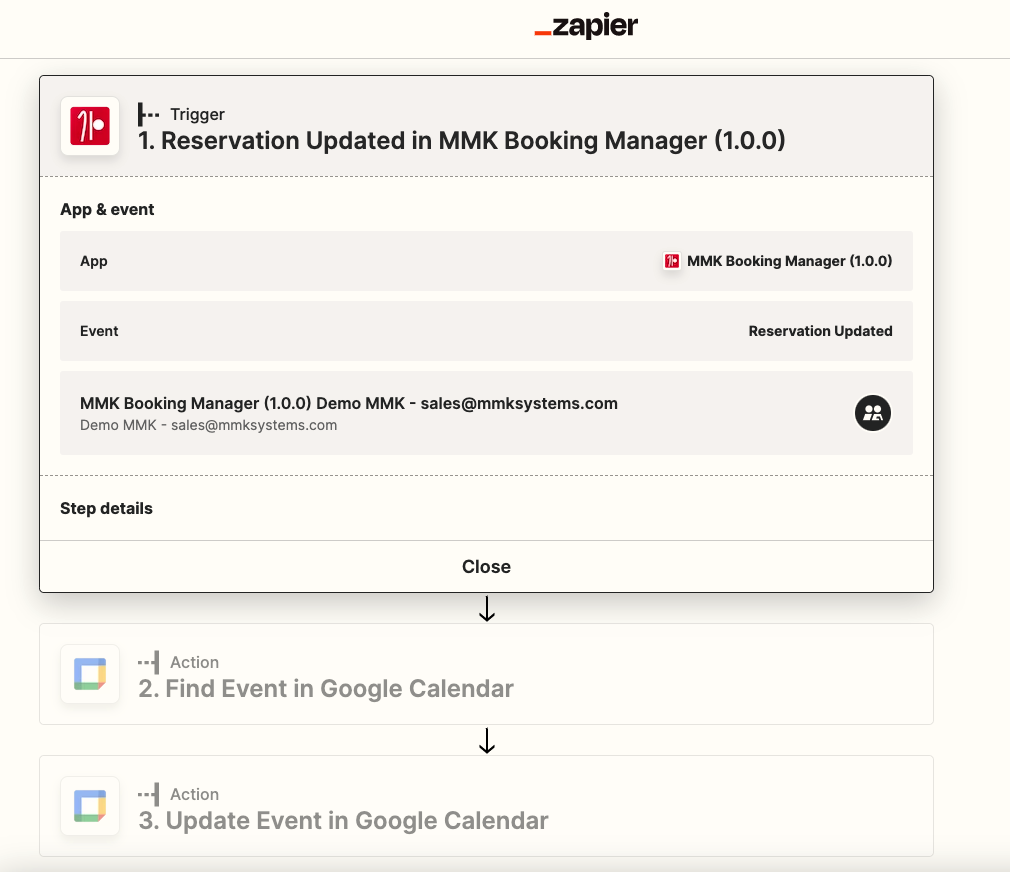Click the Google Calendar icon on step 2
1010x872 pixels.
(x=90, y=674)
